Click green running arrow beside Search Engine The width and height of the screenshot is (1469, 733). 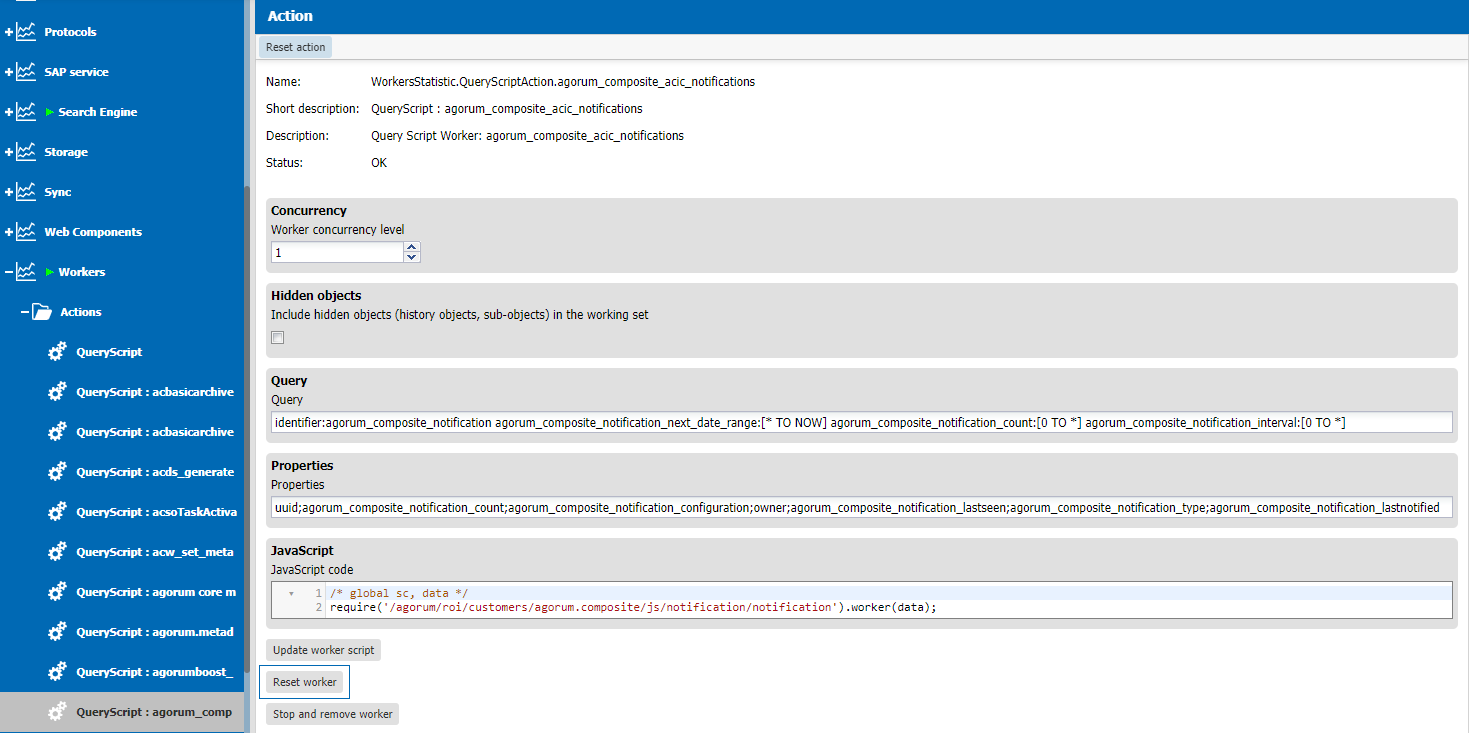[50, 112]
